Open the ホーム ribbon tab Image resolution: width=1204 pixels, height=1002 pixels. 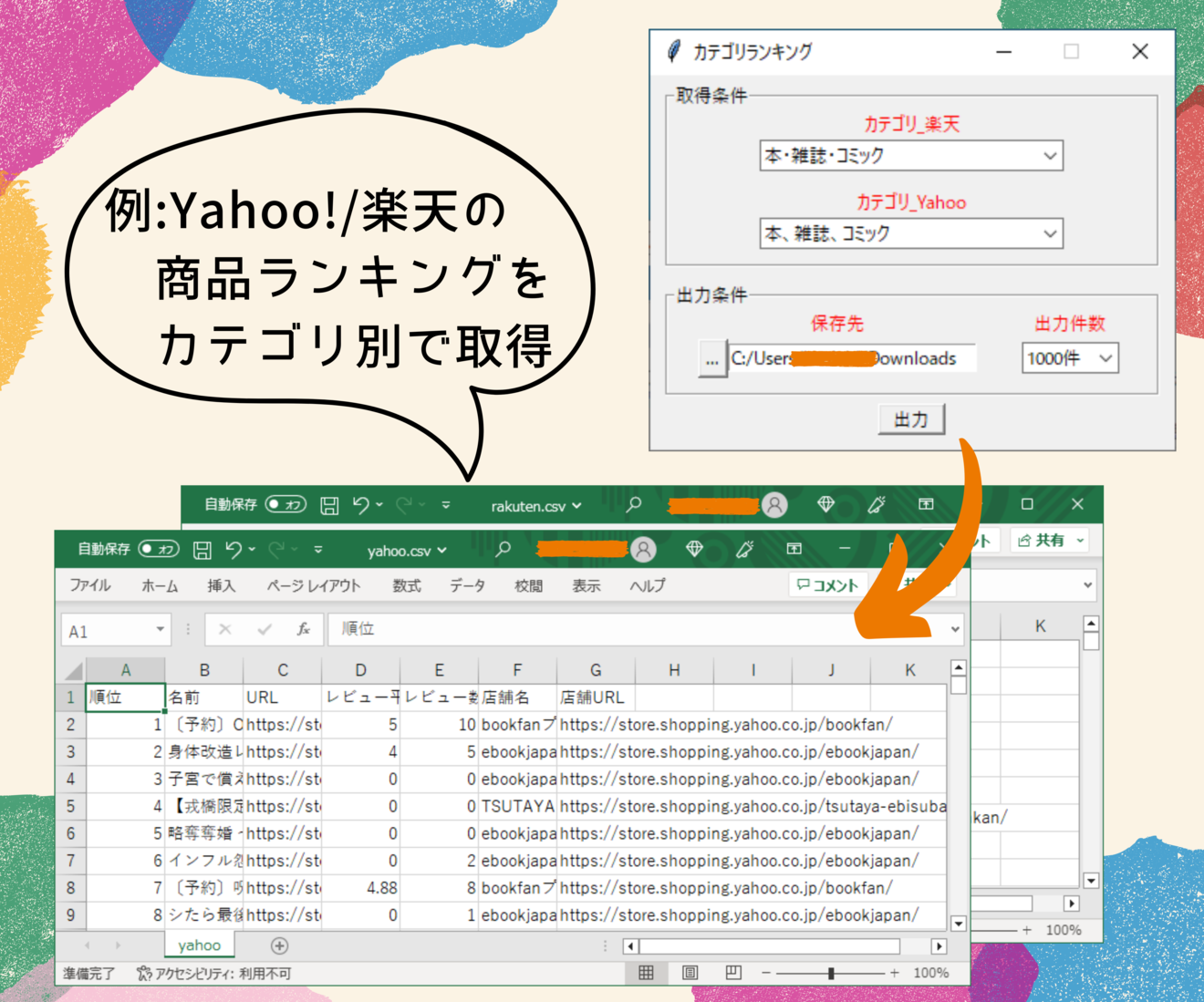(x=160, y=585)
